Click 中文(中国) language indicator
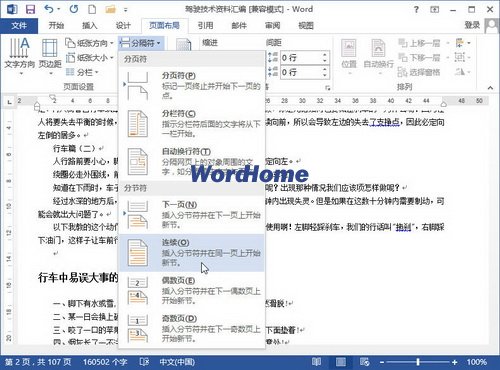This screenshot has width=500, height=370. (177, 362)
